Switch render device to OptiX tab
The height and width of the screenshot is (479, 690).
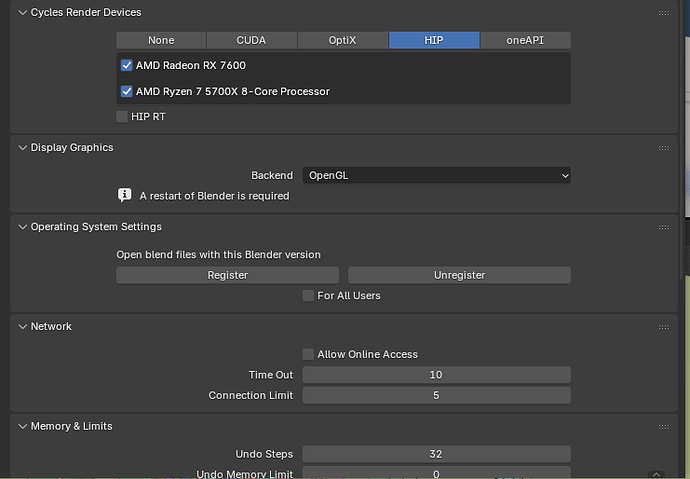click(343, 40)
